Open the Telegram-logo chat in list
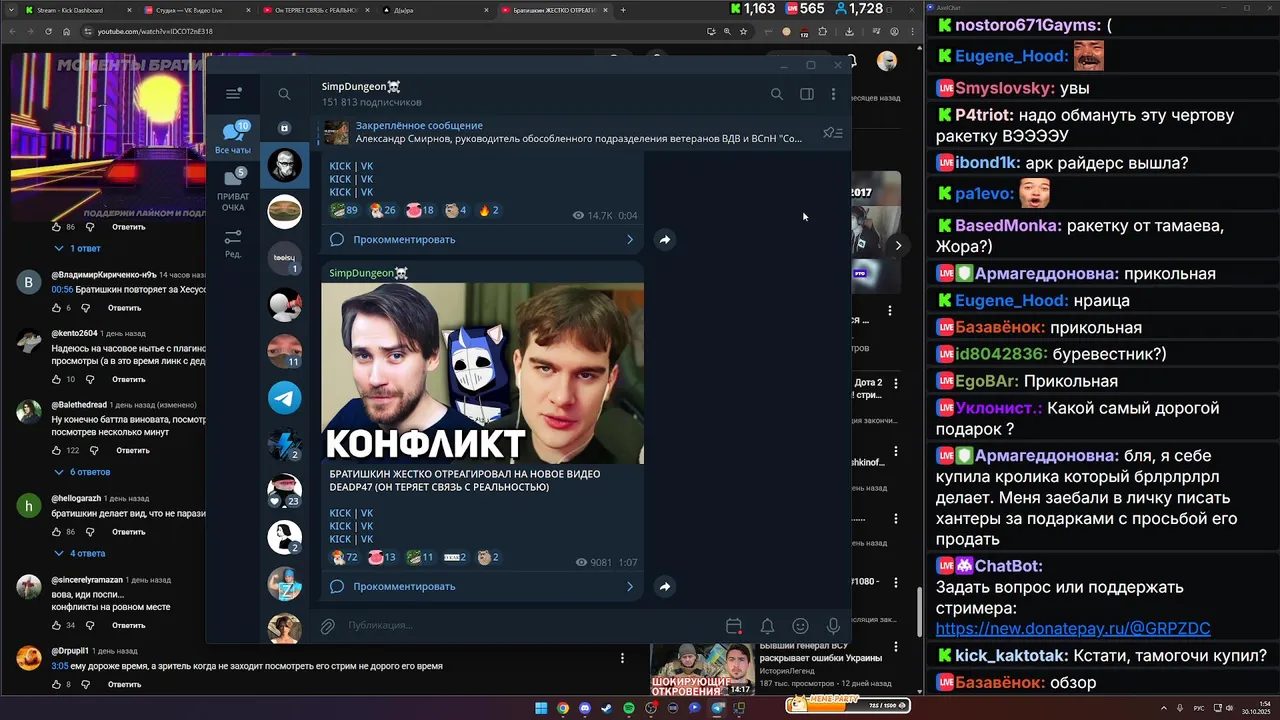Screen dimensions: 1280x720 (285, 398)
